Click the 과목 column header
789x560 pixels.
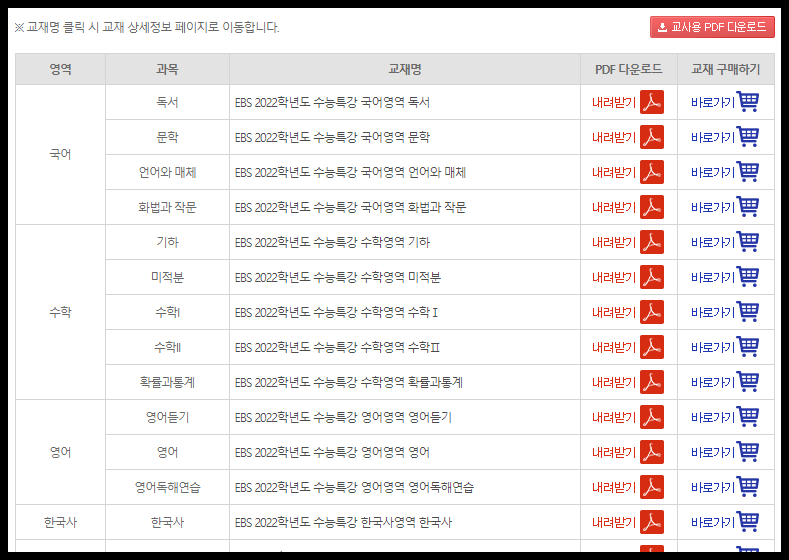[168, 69]
